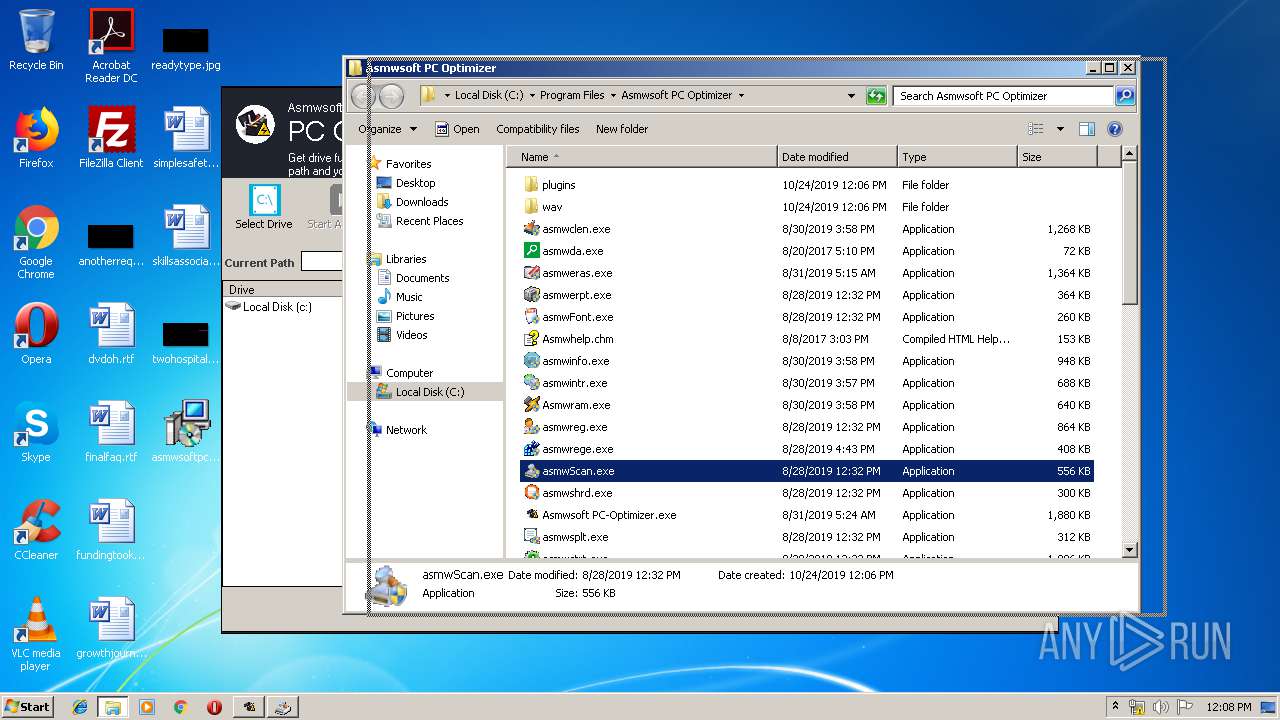Sort by Date modified column header

(x=837, y=157)
